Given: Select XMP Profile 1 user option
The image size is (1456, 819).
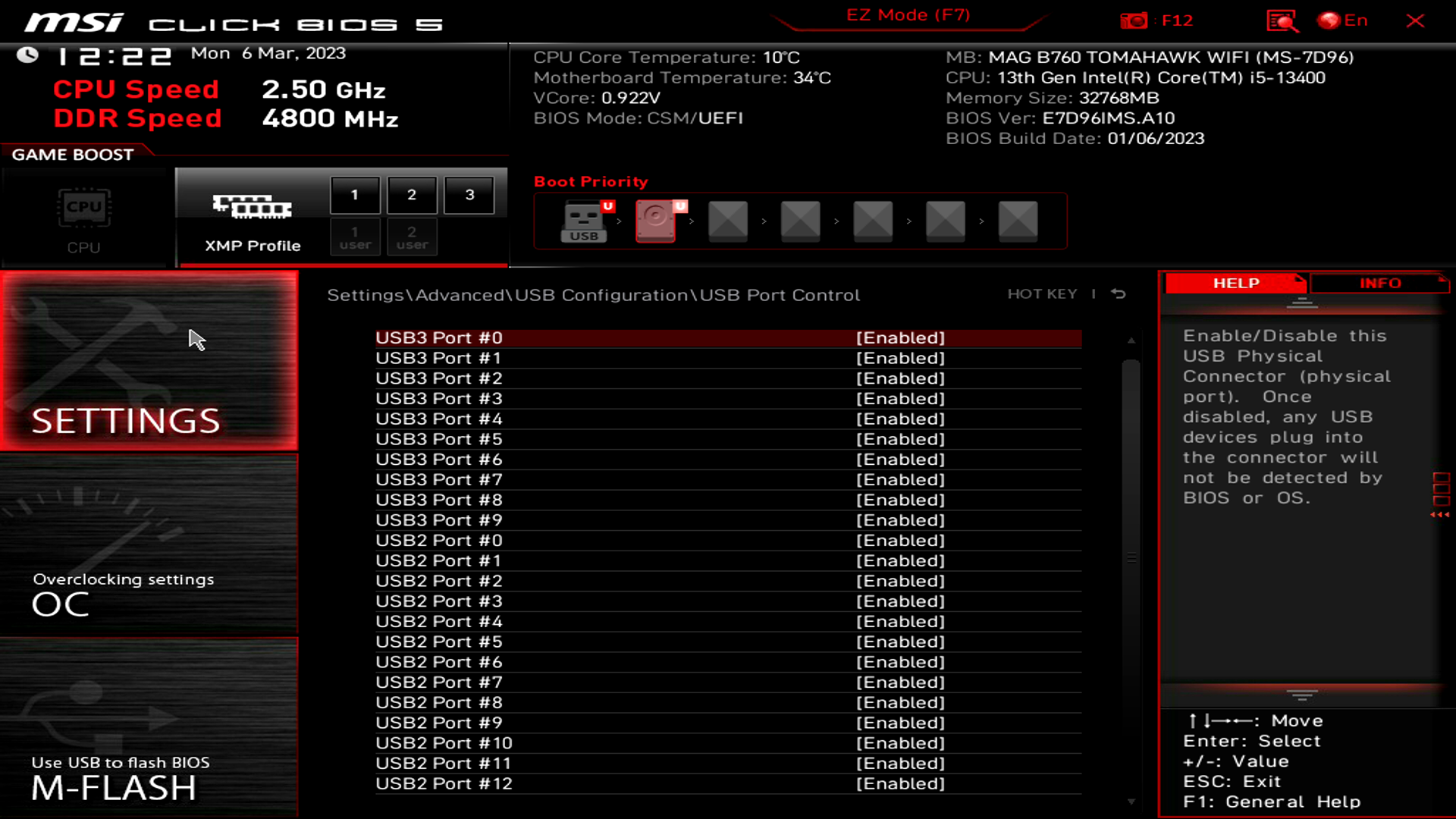Looking at the screenshot, I should (x=354, y=238).
